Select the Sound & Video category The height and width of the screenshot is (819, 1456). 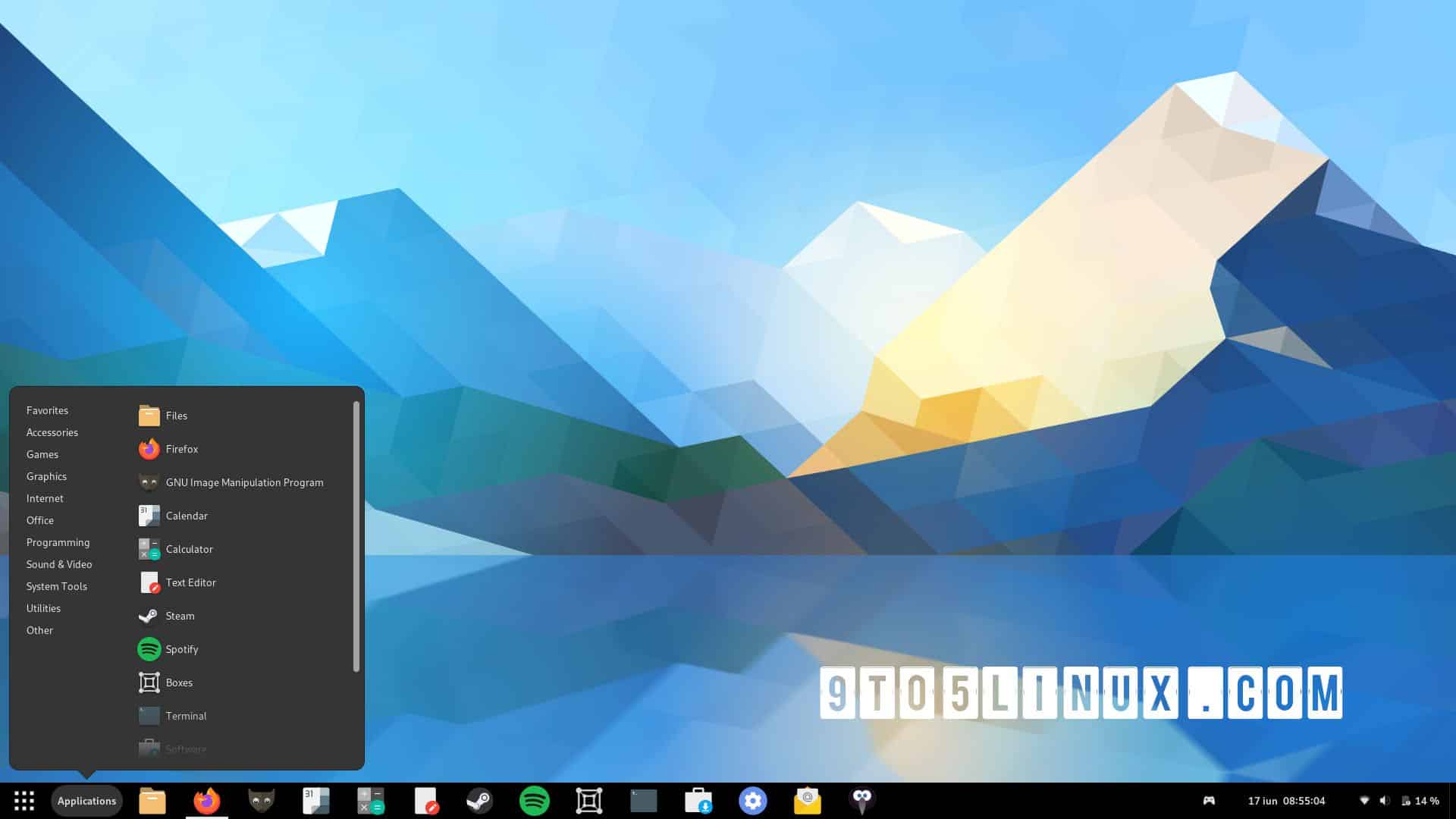click(59, 564)
